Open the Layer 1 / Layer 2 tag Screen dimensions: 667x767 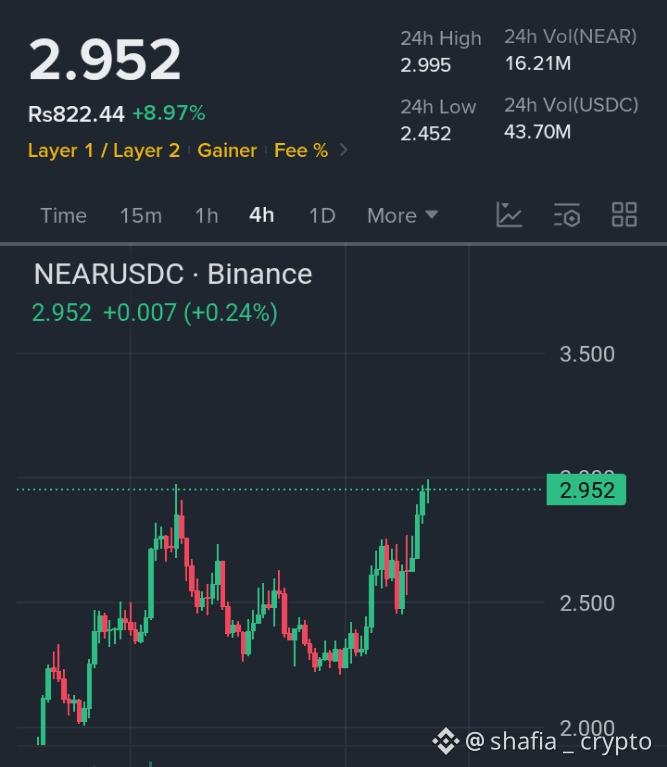pyautogui.click(x=104, y=151)
